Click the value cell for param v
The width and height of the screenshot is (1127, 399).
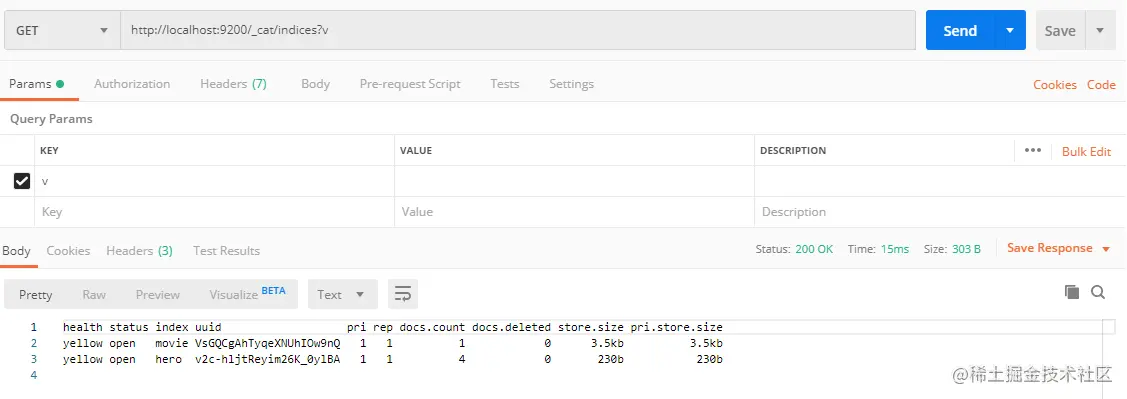tap(574, 181)
